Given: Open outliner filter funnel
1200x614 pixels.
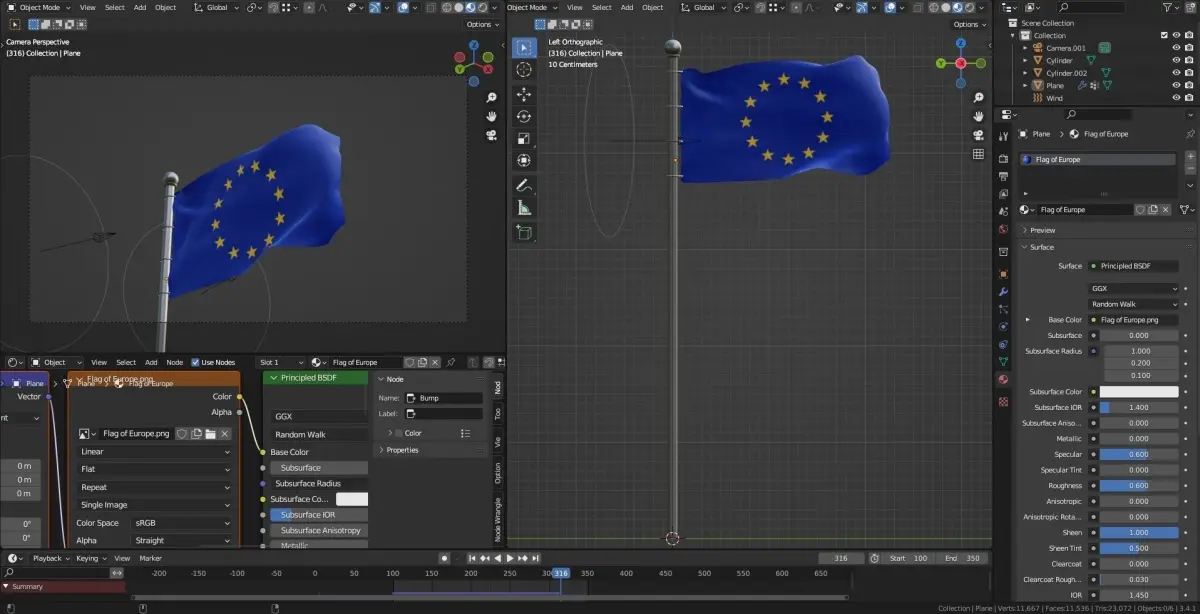Looking at the screenshot, I should click(1167, 8).
